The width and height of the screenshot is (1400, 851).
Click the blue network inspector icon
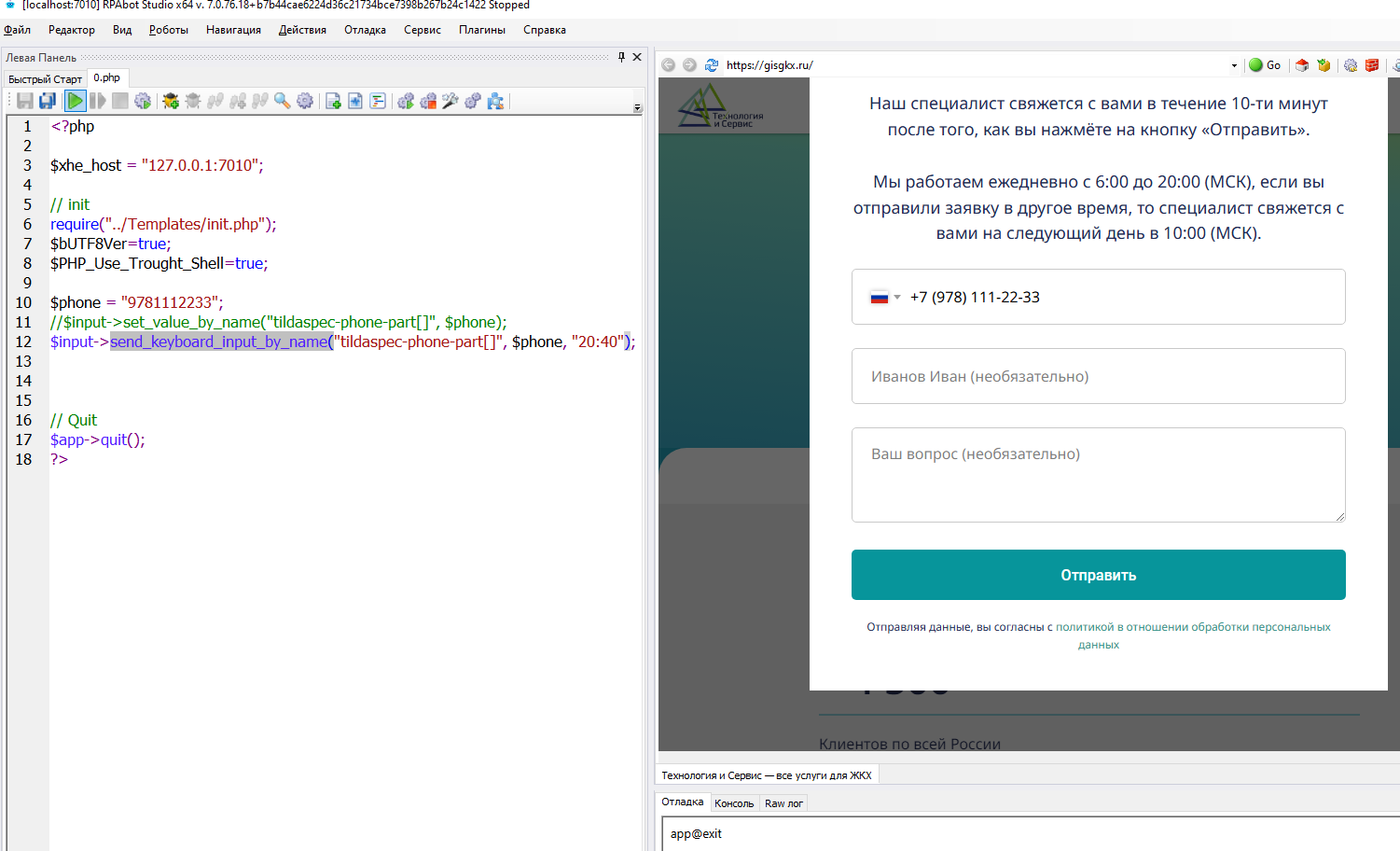tap(495, 101)
